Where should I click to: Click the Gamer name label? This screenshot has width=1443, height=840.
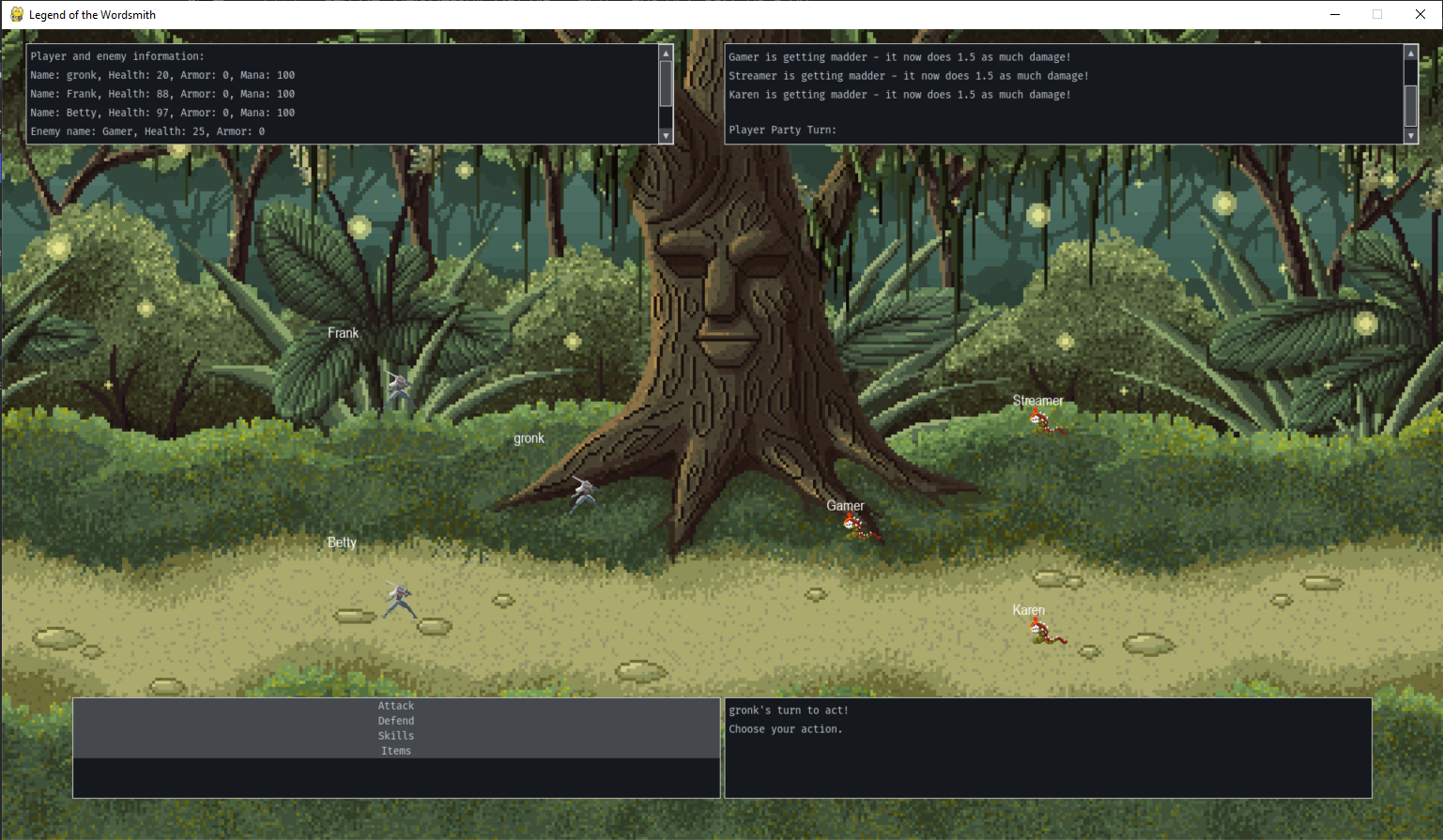845,506
